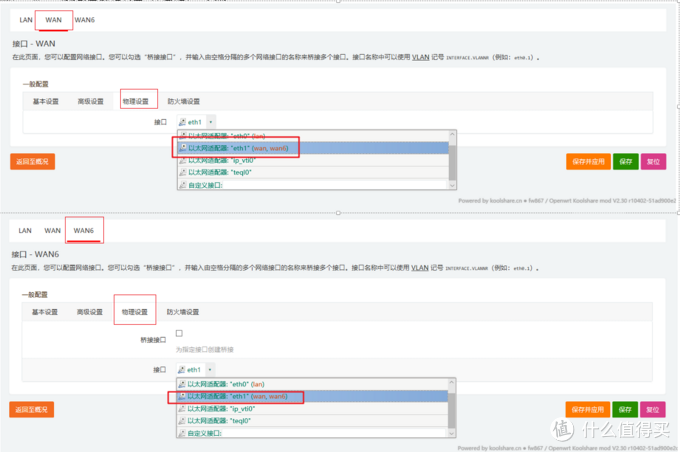Choose "eth1" (wan, wan6) in WAN6 page list
The width and height of the screenshot is (680, 452).
312,396
